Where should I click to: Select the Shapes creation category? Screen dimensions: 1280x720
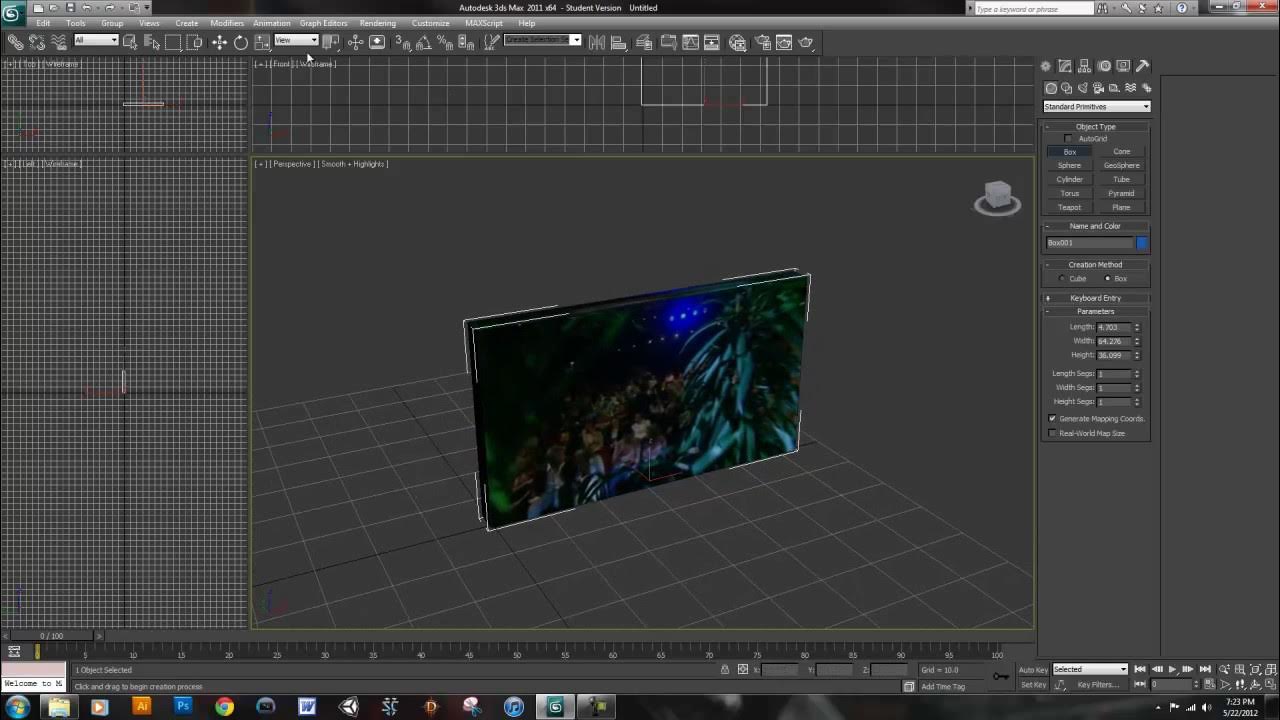[x=1067, y=88]
